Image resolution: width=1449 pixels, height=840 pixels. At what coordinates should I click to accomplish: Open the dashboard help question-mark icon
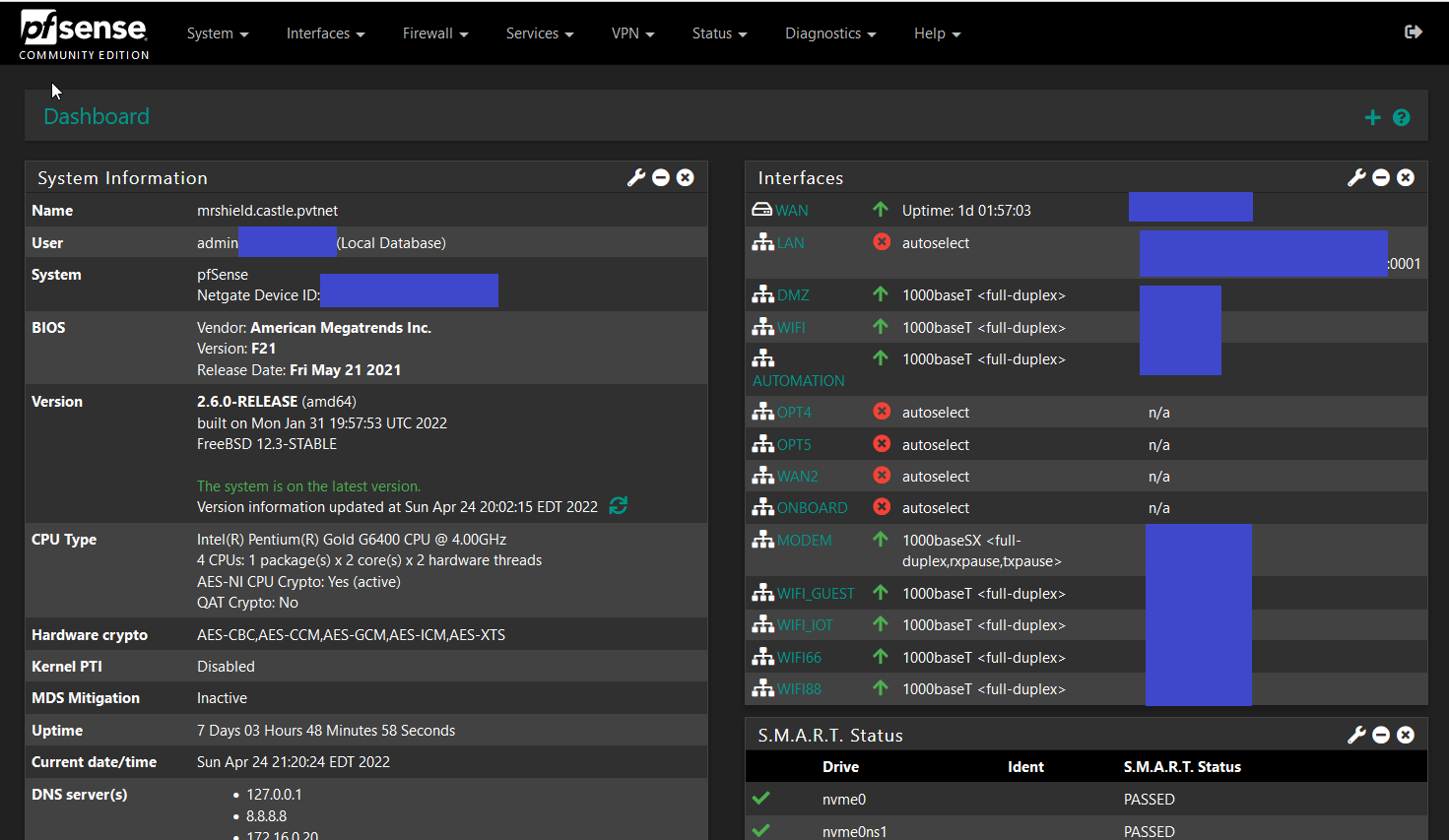click(x=1402, y=118)
